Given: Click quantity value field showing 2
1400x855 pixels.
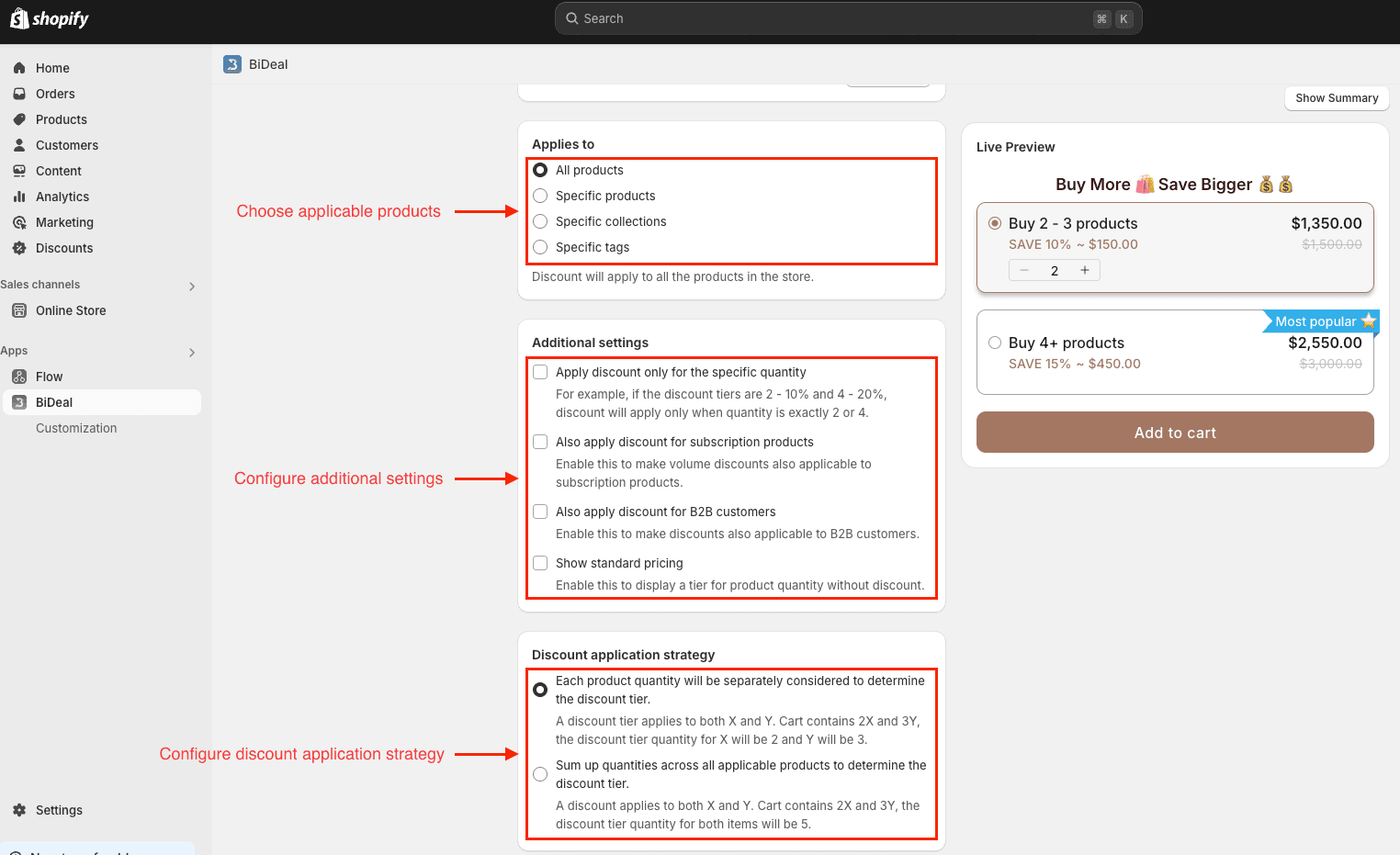Looking at the screenshot, I should (1055, 270).
